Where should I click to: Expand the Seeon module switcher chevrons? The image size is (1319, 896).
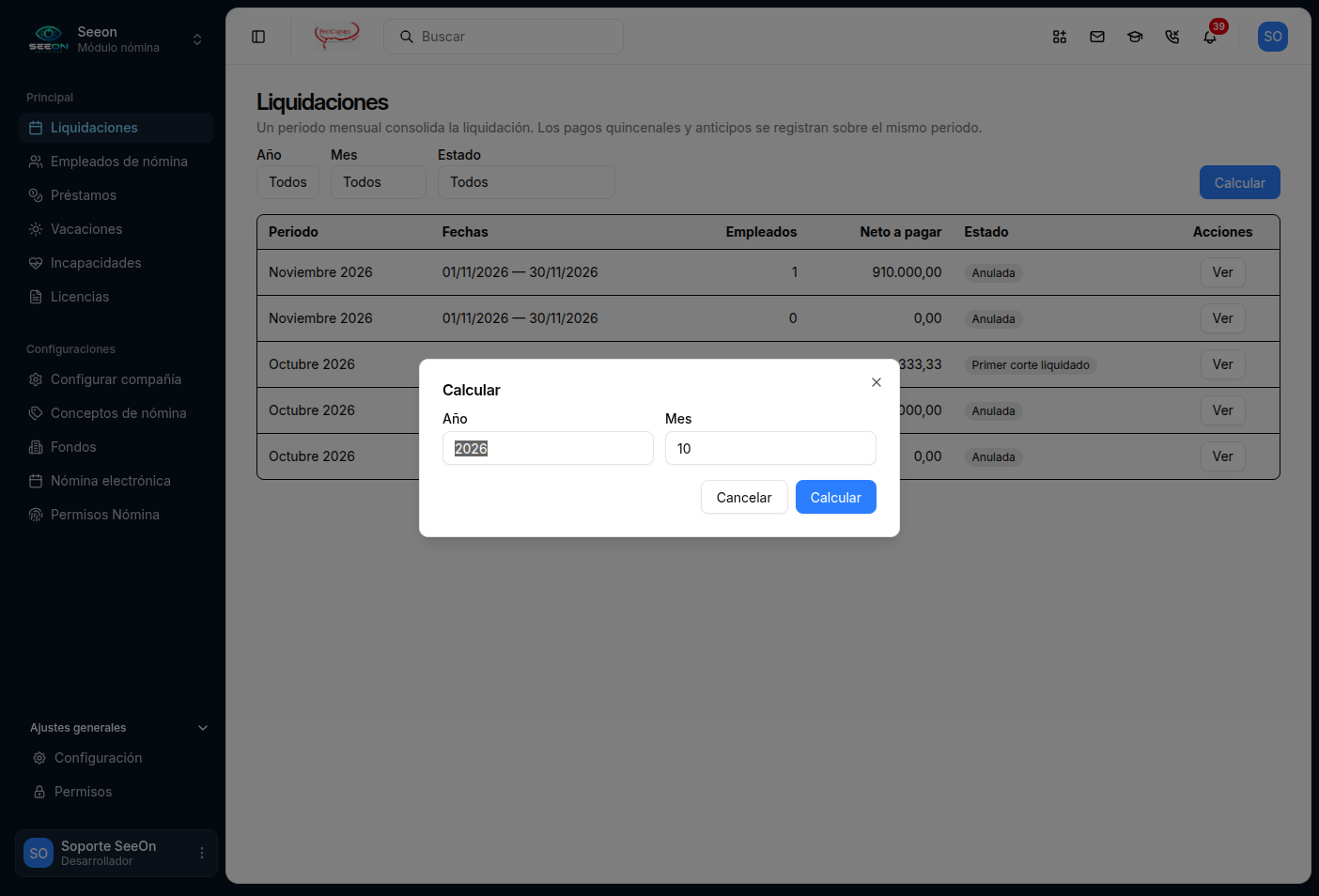tap(197, 39)
